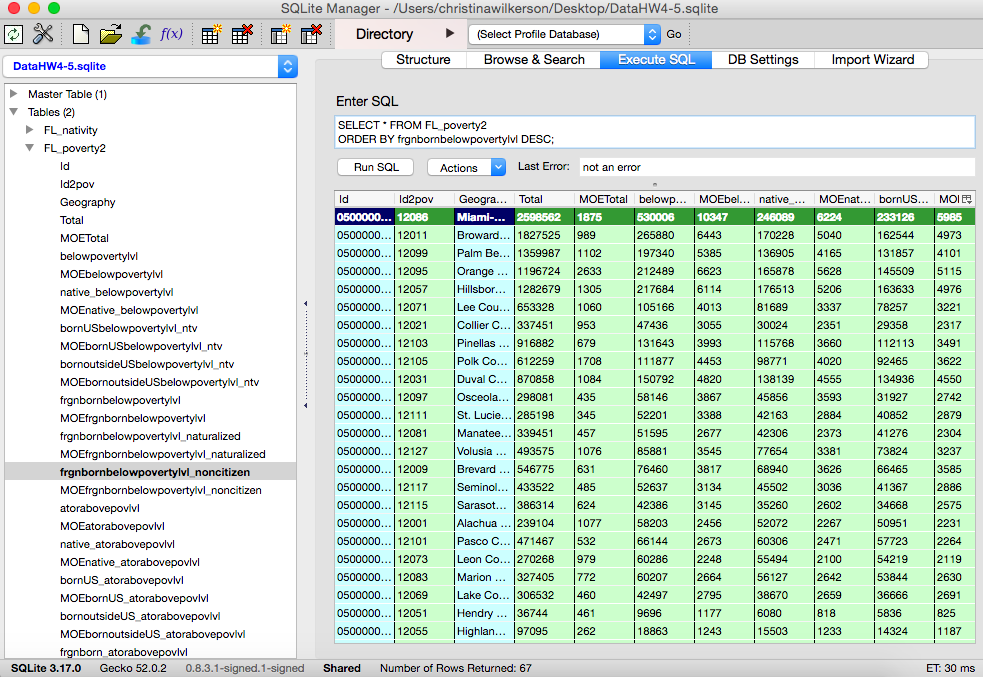Click the column picker icon in results header
This screenshot has height=677, width=983.
tap(967, 199)
